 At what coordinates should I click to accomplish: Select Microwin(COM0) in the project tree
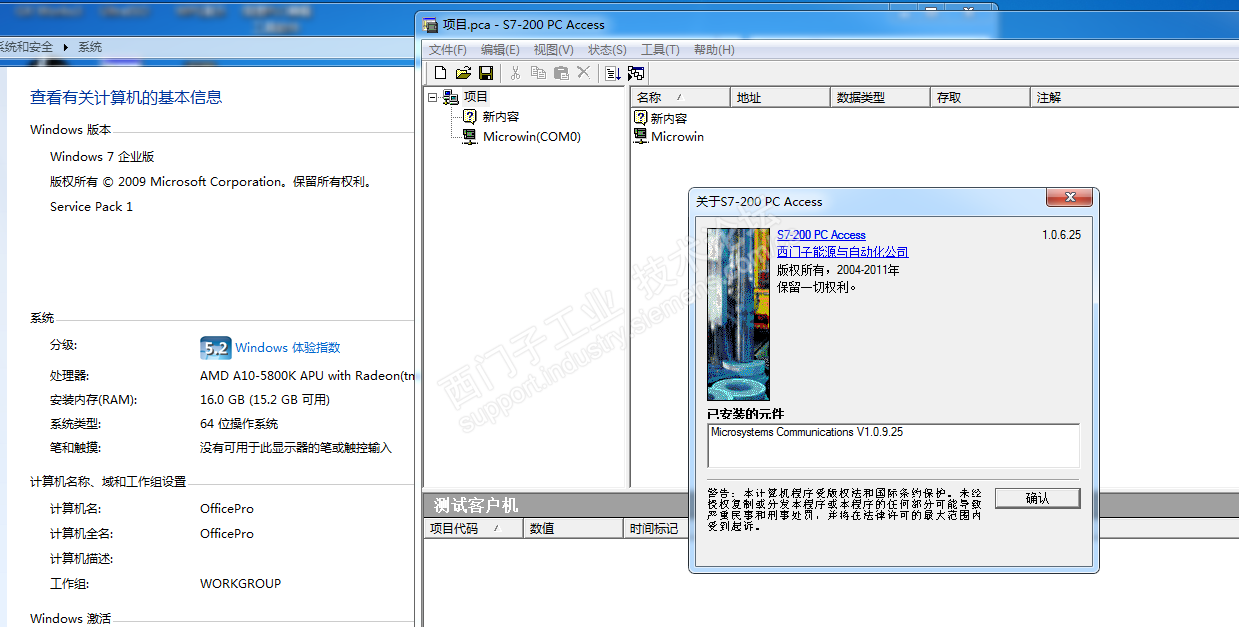point(532,137)
